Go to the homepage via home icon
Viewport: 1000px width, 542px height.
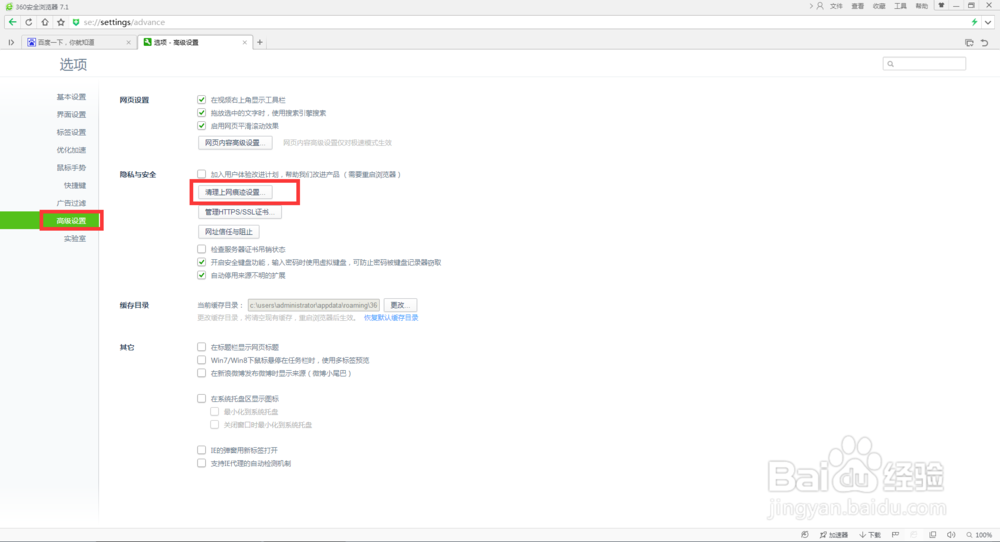[x=45, y=22]
